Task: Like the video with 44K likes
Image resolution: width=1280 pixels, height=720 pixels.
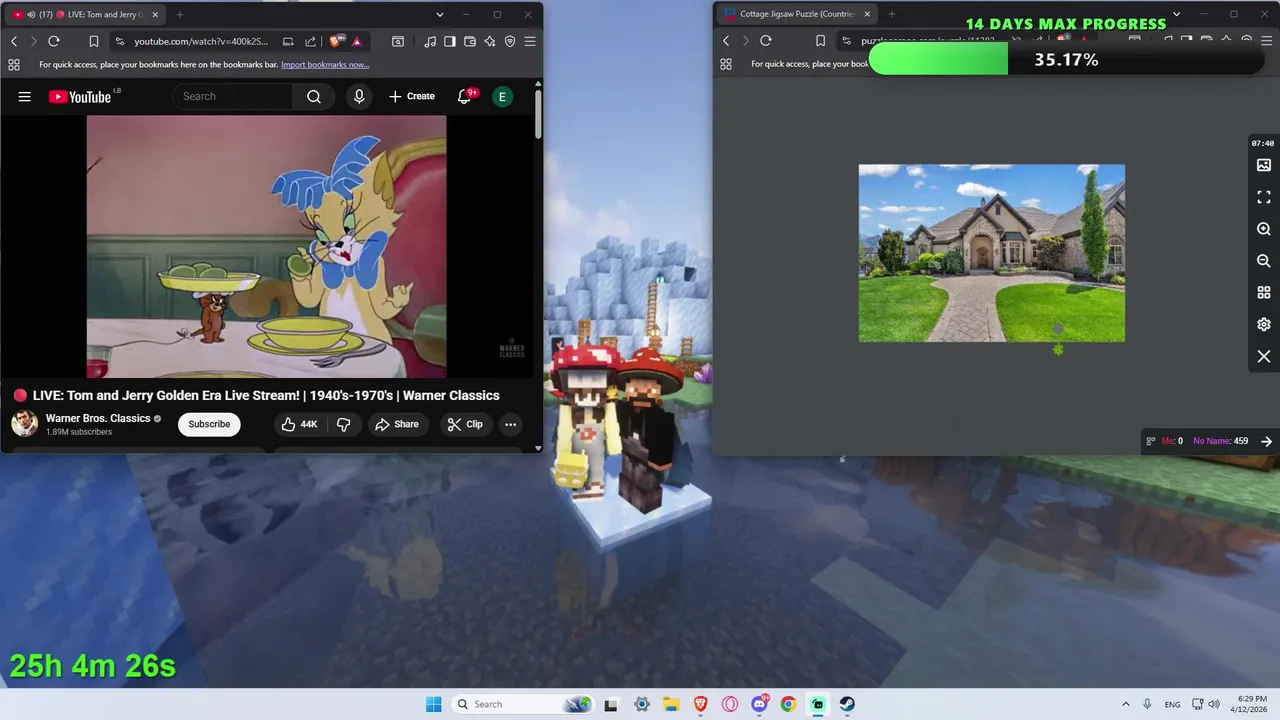Action: coord(299,424)
